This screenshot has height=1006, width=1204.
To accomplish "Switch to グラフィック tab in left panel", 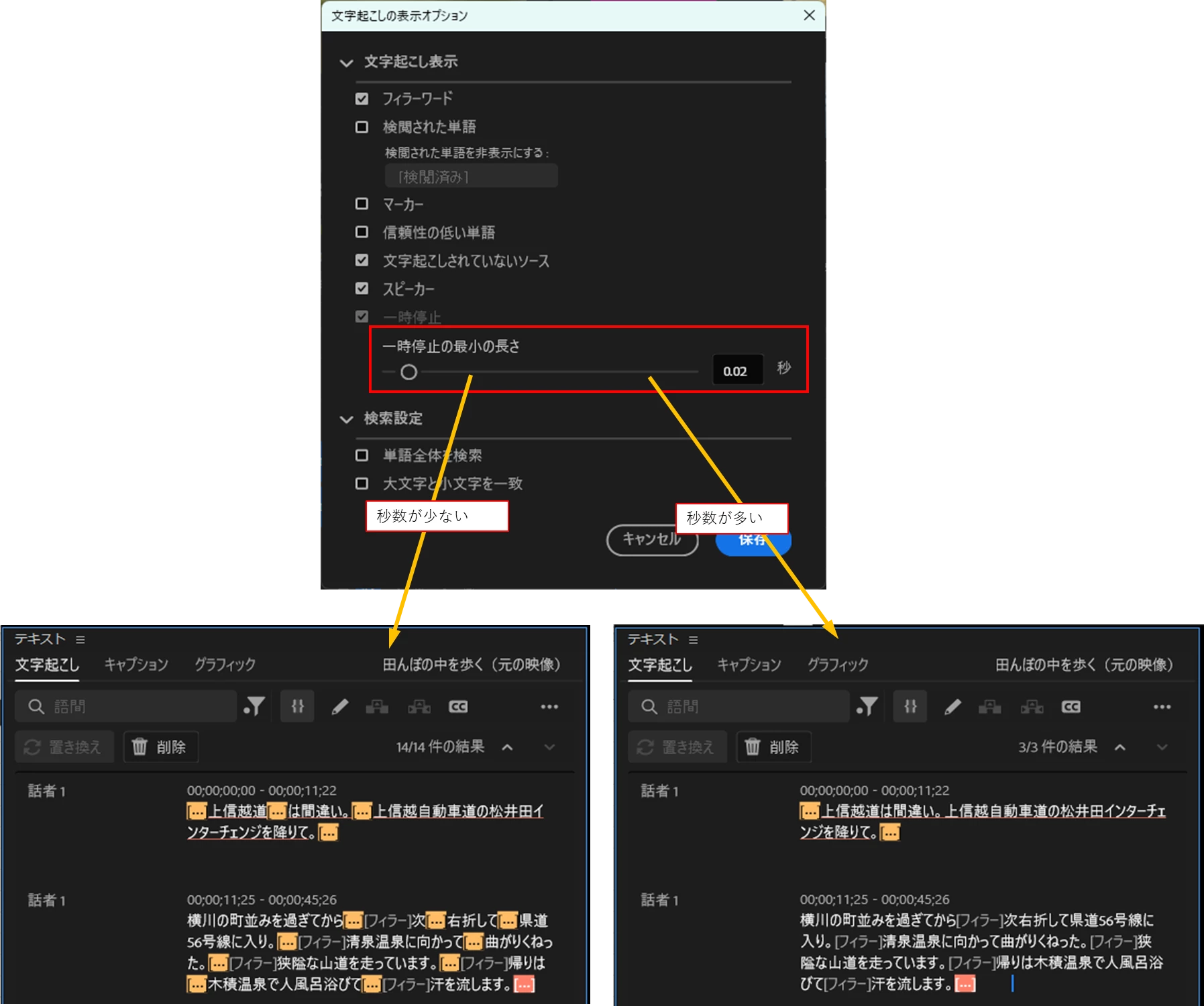I will tap(225, 665).
